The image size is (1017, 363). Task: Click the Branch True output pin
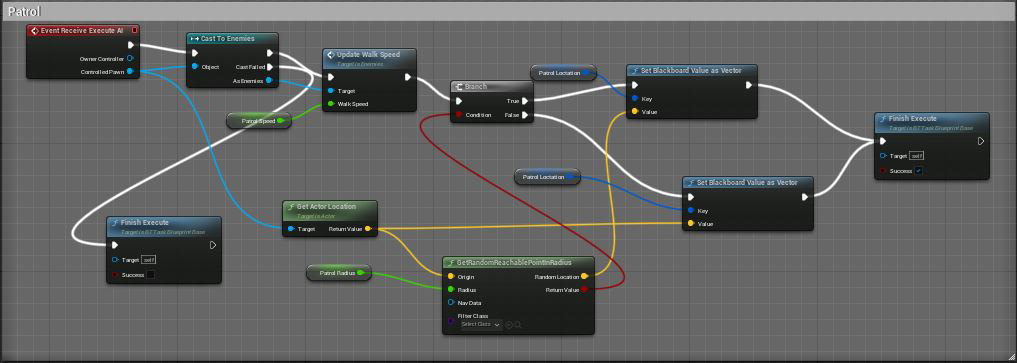point(525,100)
